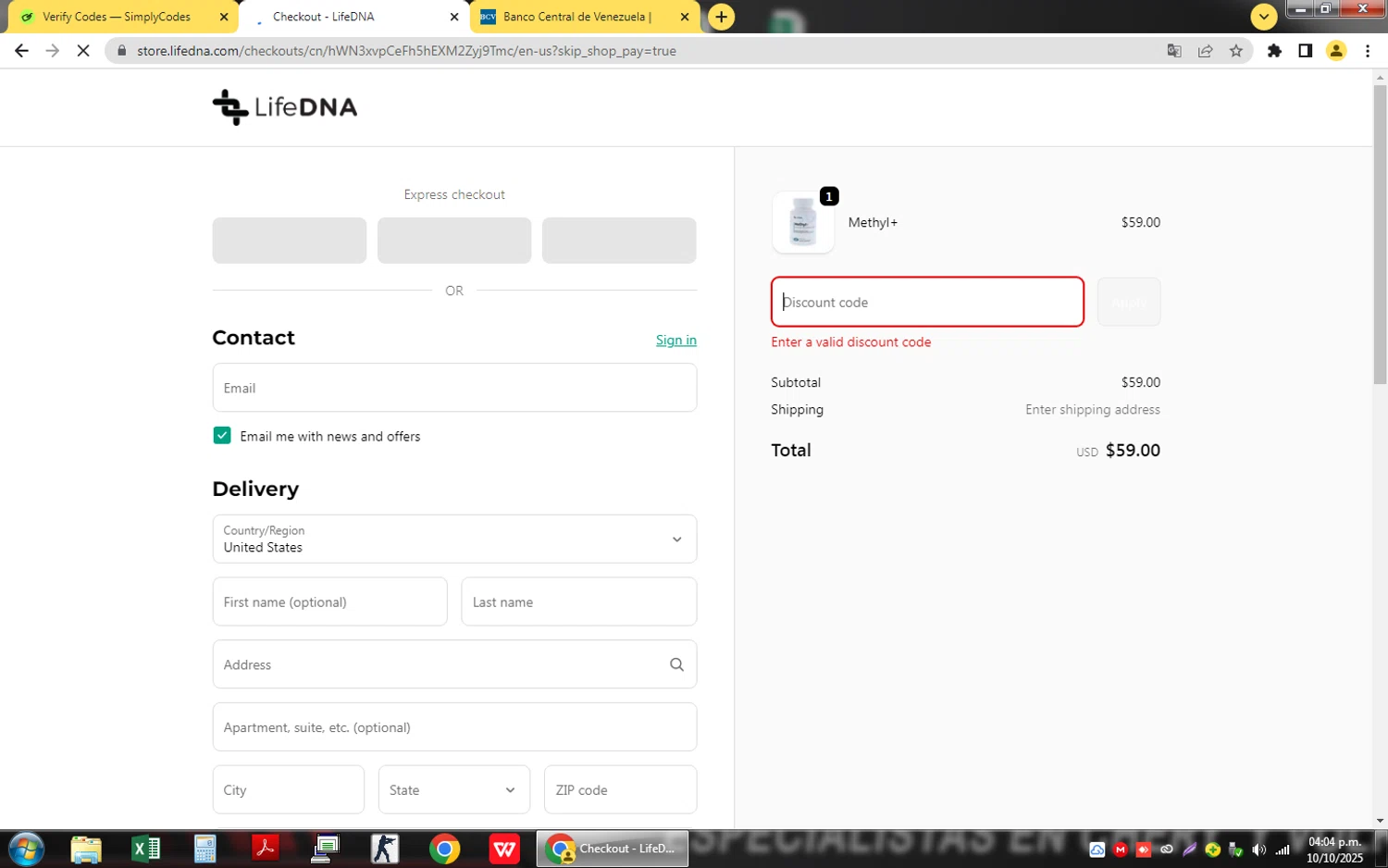Open Adobe Acrobat from taskbar

pos(266,849)
